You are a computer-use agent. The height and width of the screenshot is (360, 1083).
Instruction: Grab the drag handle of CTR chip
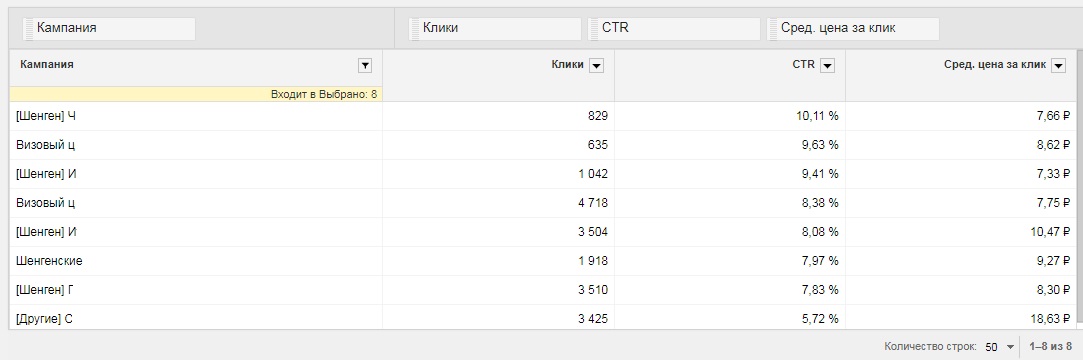[x=593, y=28]
